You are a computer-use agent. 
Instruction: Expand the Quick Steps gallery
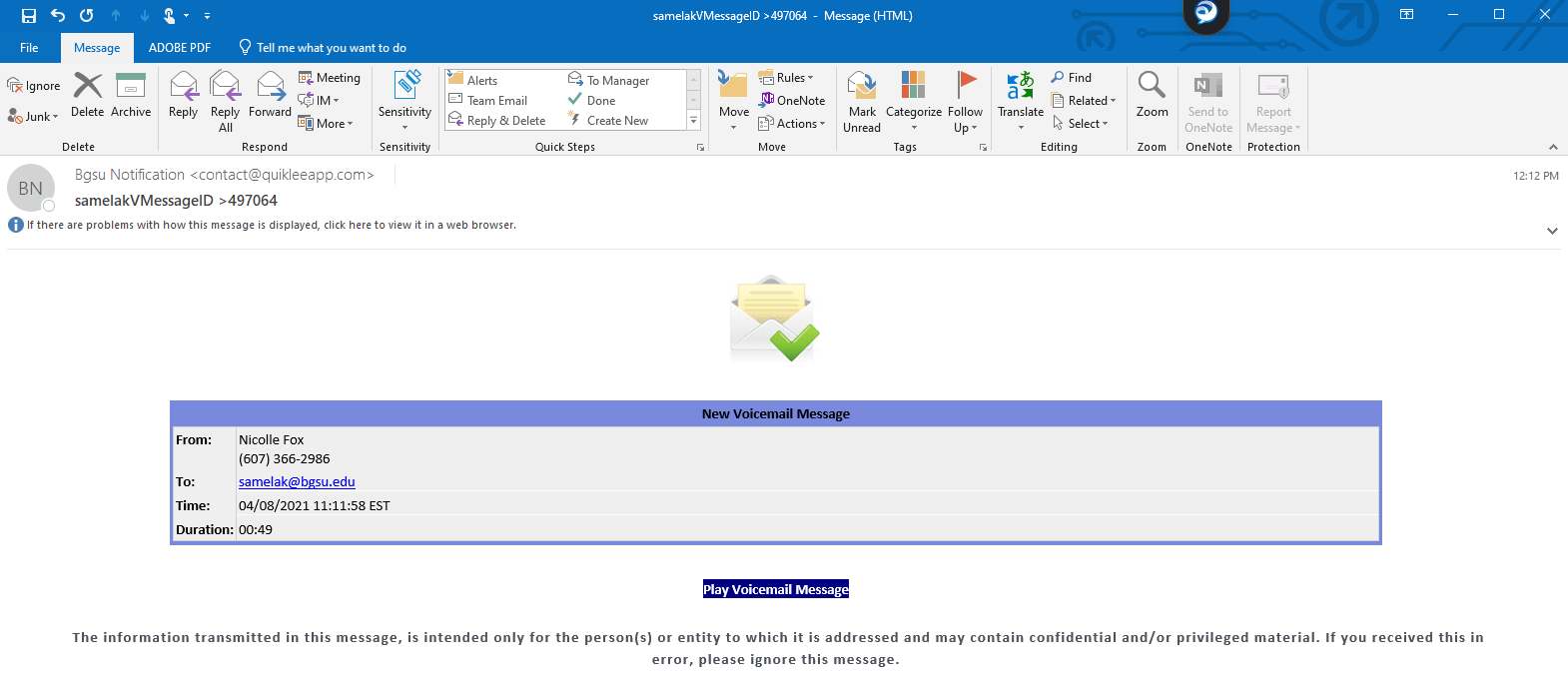pyautogui.click(x=693, y=121)
